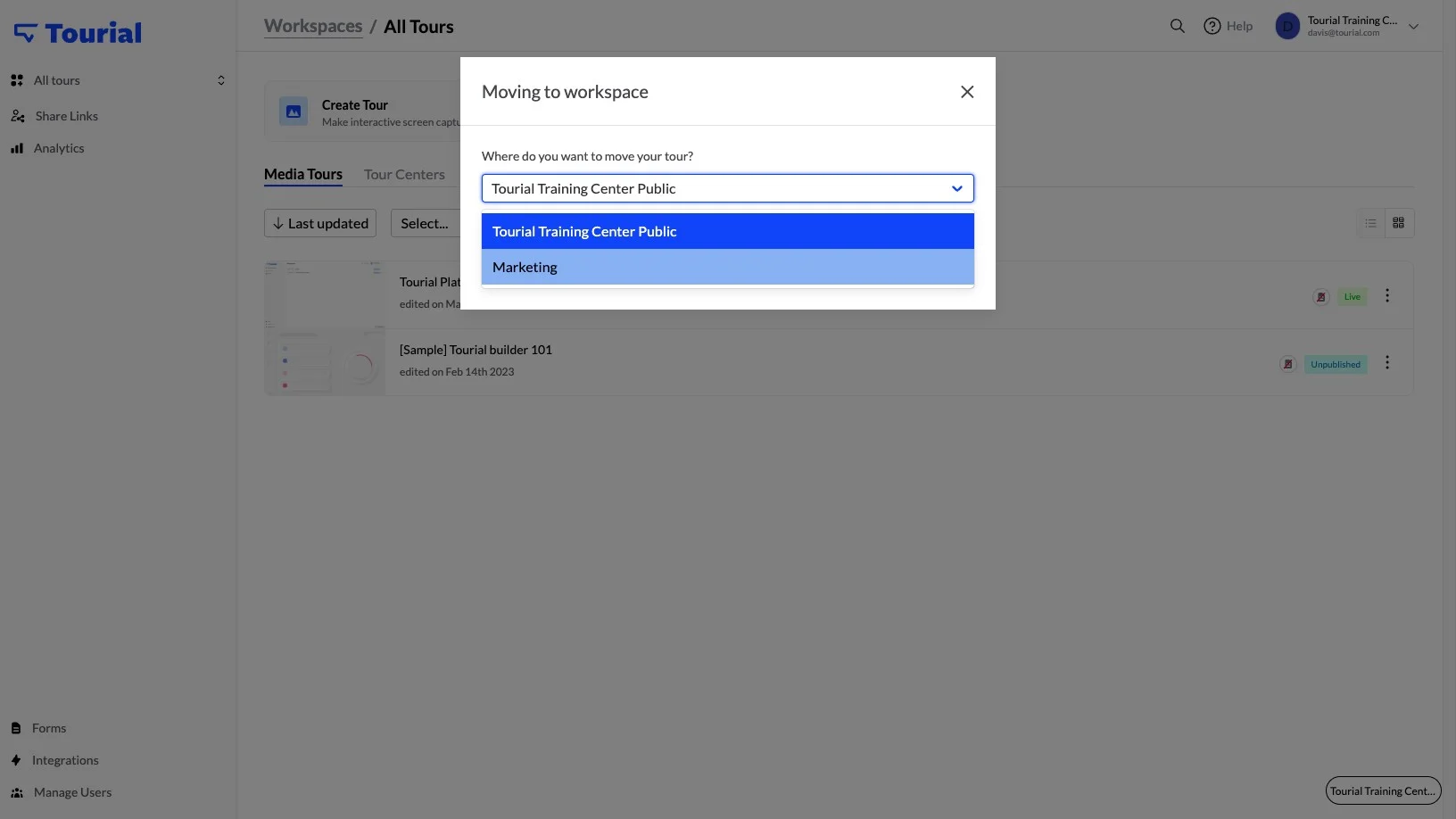Switch to grid view

coord(1399,223)
